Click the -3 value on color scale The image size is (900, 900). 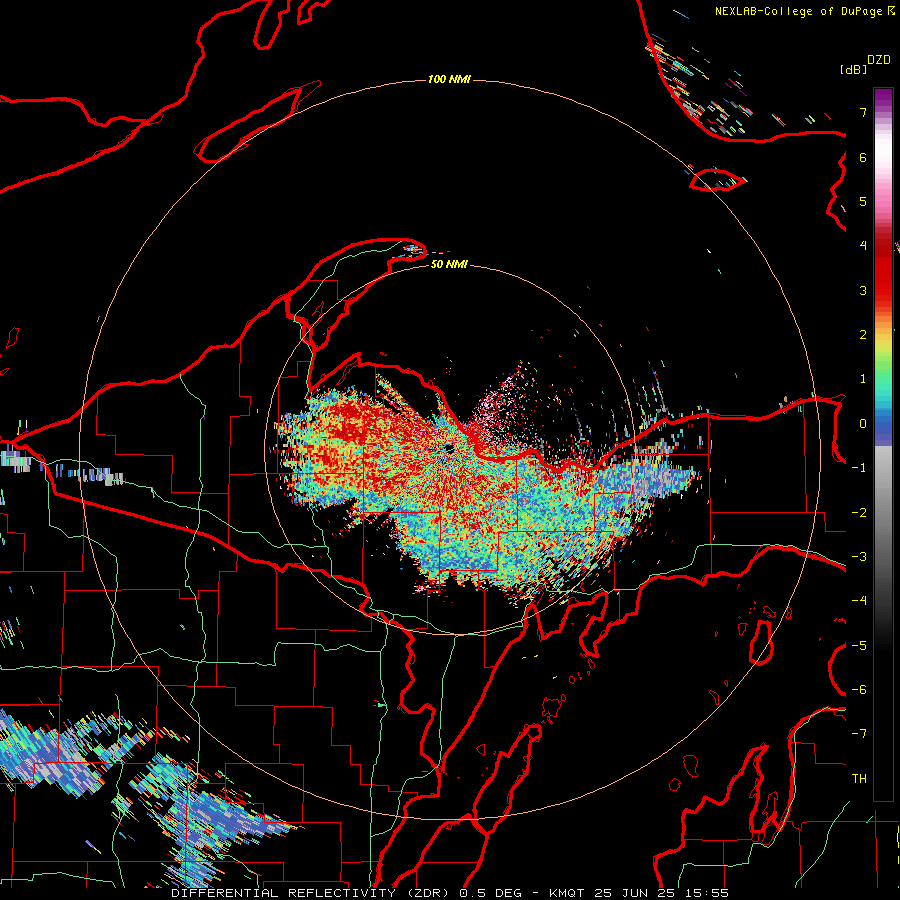[x=859, y=557]
